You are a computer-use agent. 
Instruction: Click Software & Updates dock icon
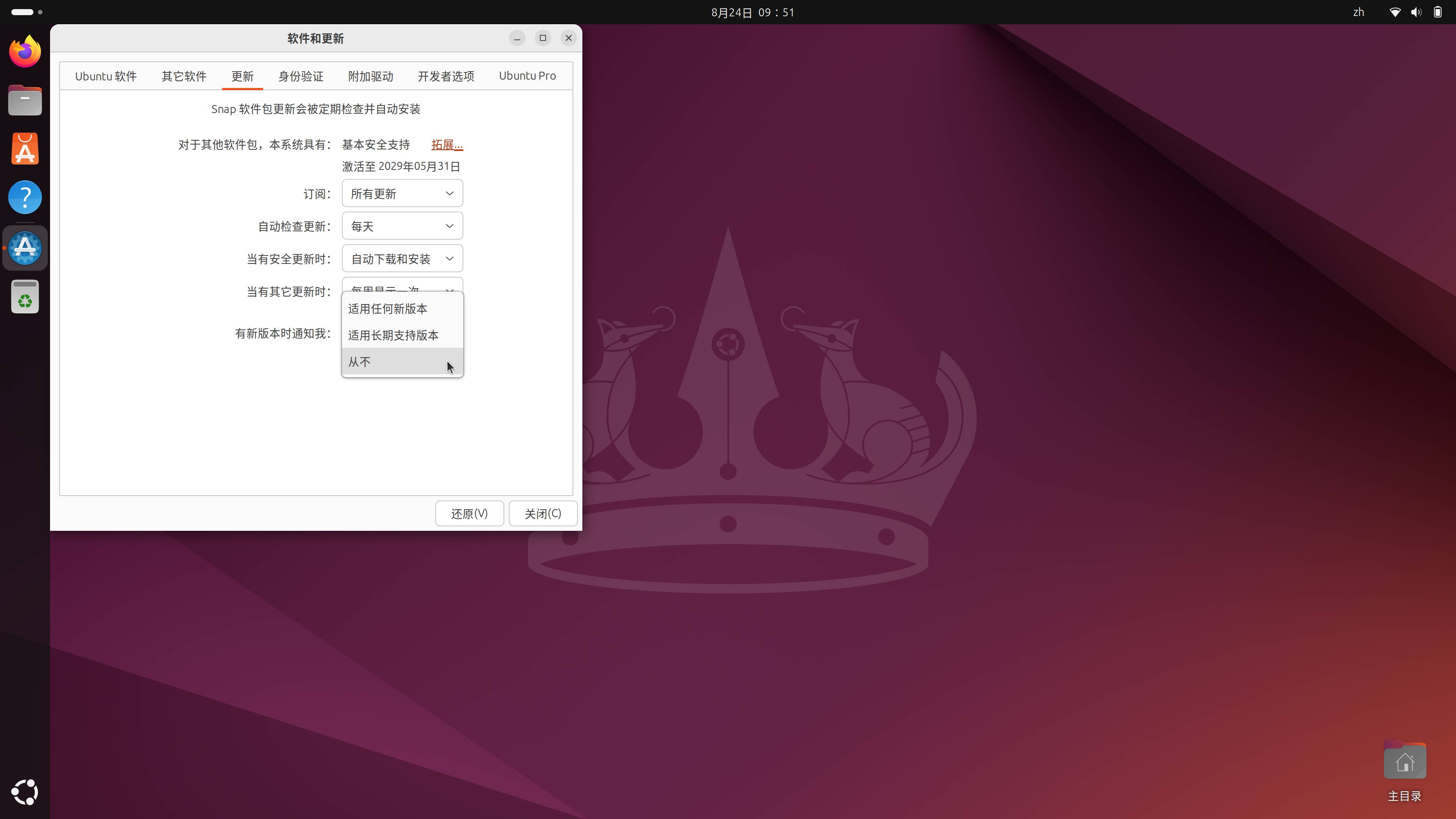pos(25,248)
